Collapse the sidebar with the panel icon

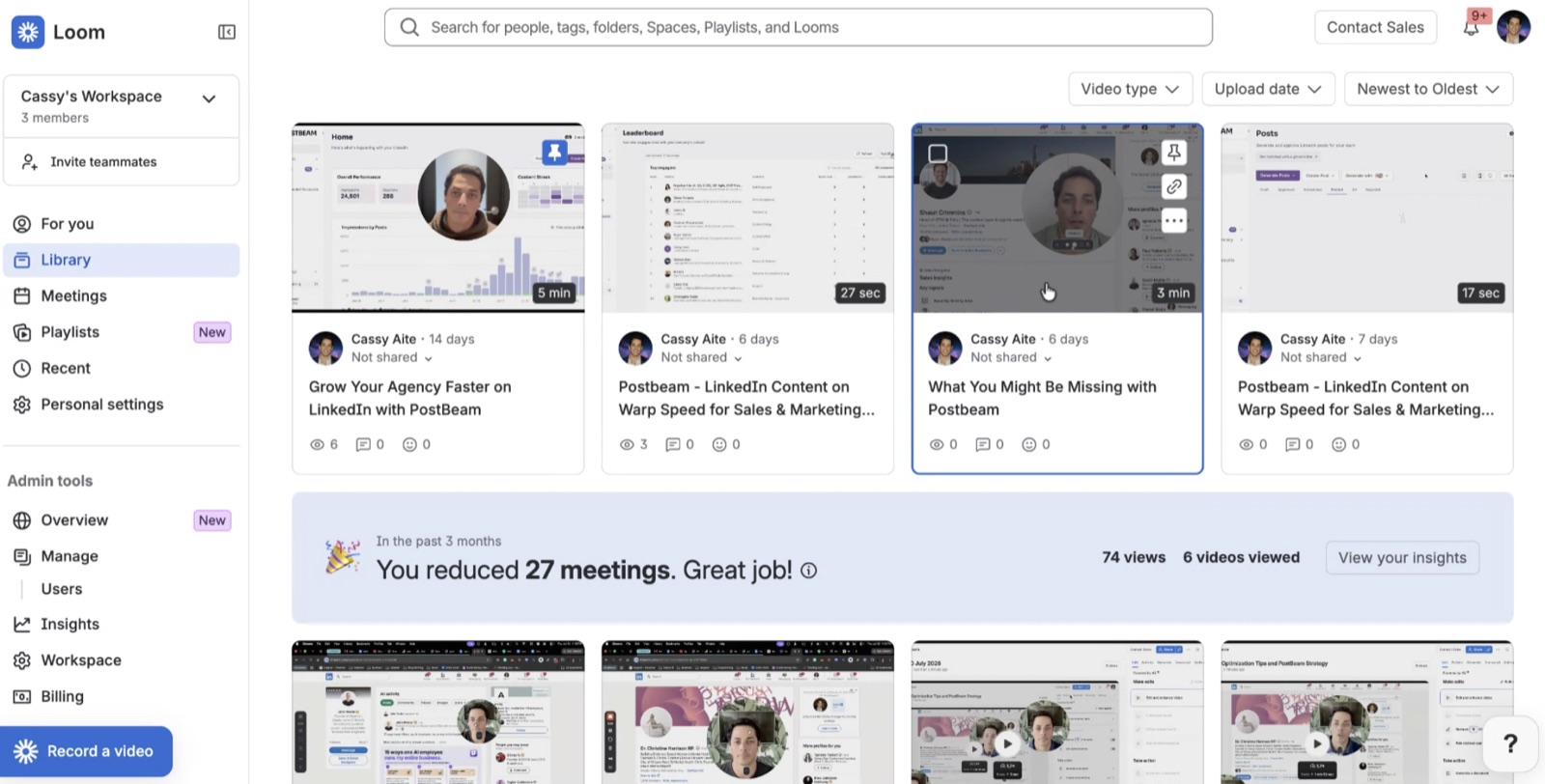[227, 32]
